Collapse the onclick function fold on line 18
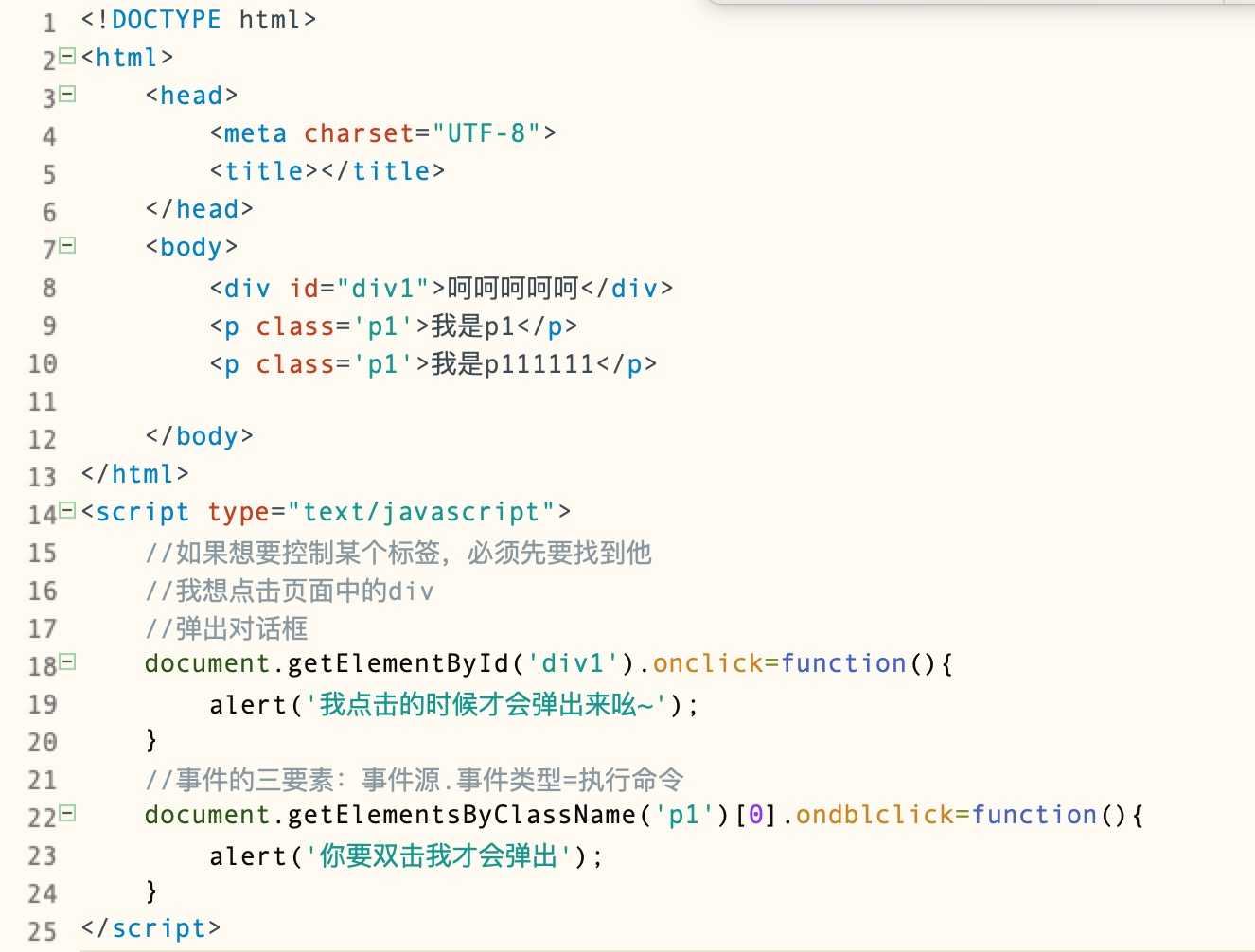 pyautogui.click(x=67, y=661)
